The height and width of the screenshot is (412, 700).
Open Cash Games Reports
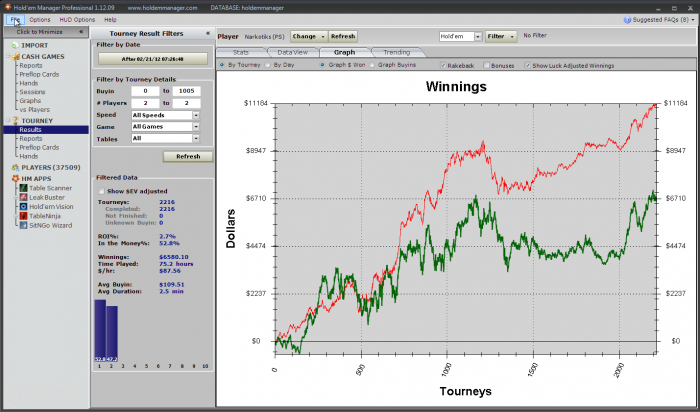click(x=31, y=66)
